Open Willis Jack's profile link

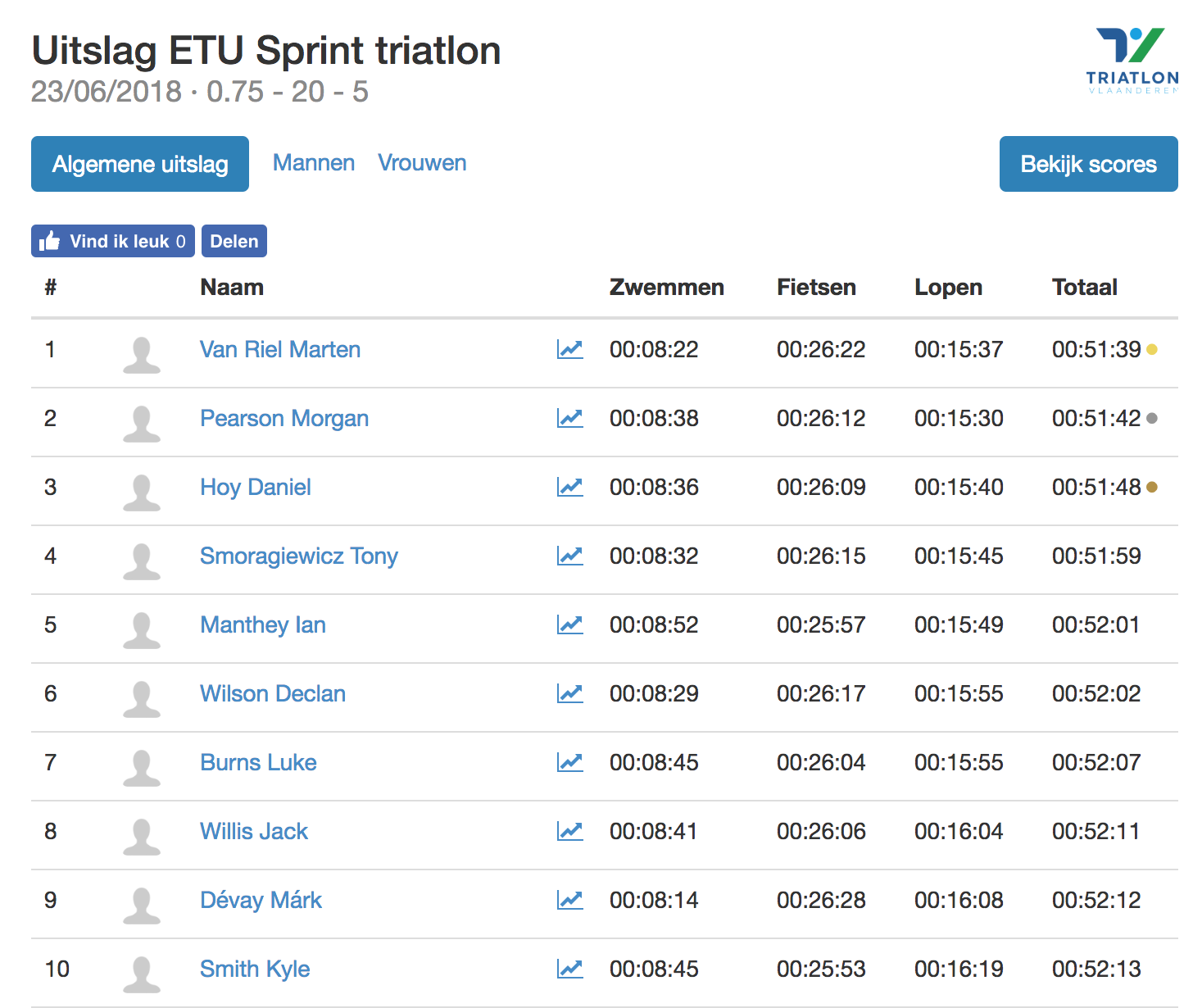[254, 832]
